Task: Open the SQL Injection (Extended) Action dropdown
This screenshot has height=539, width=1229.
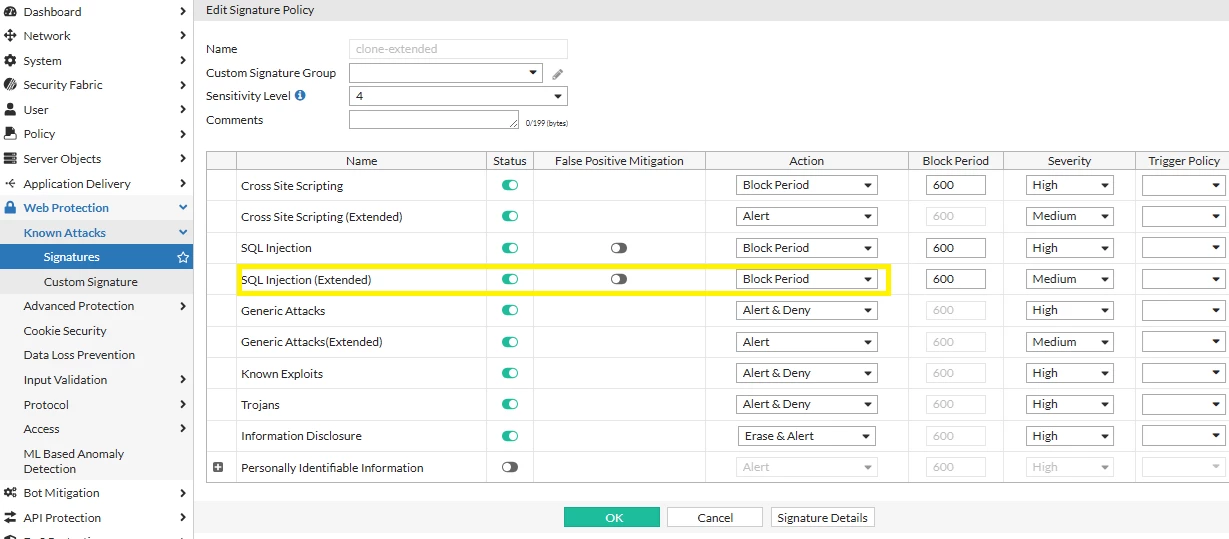Action: tap(807, 279)
